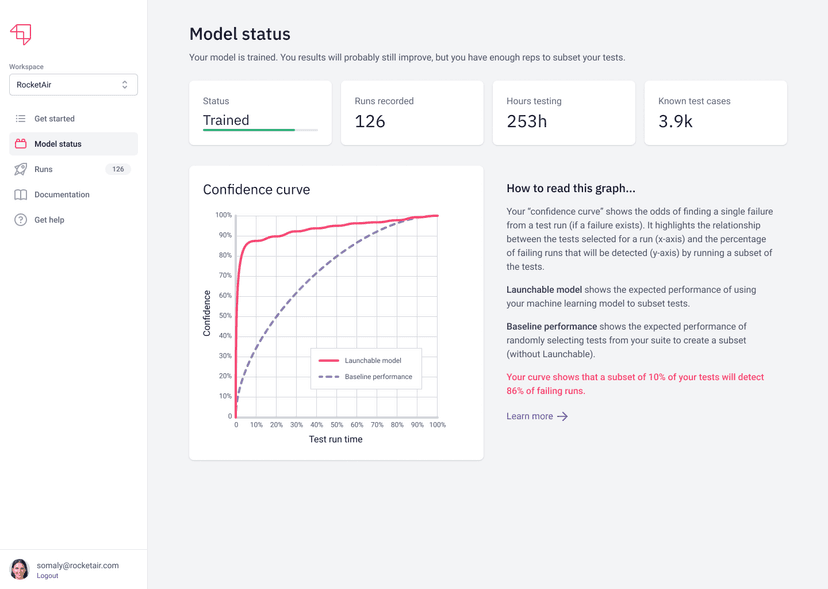This screenshot has width=828, height=589.
Task: Click the Learn more arrow icon
Action: pos(560,416)
